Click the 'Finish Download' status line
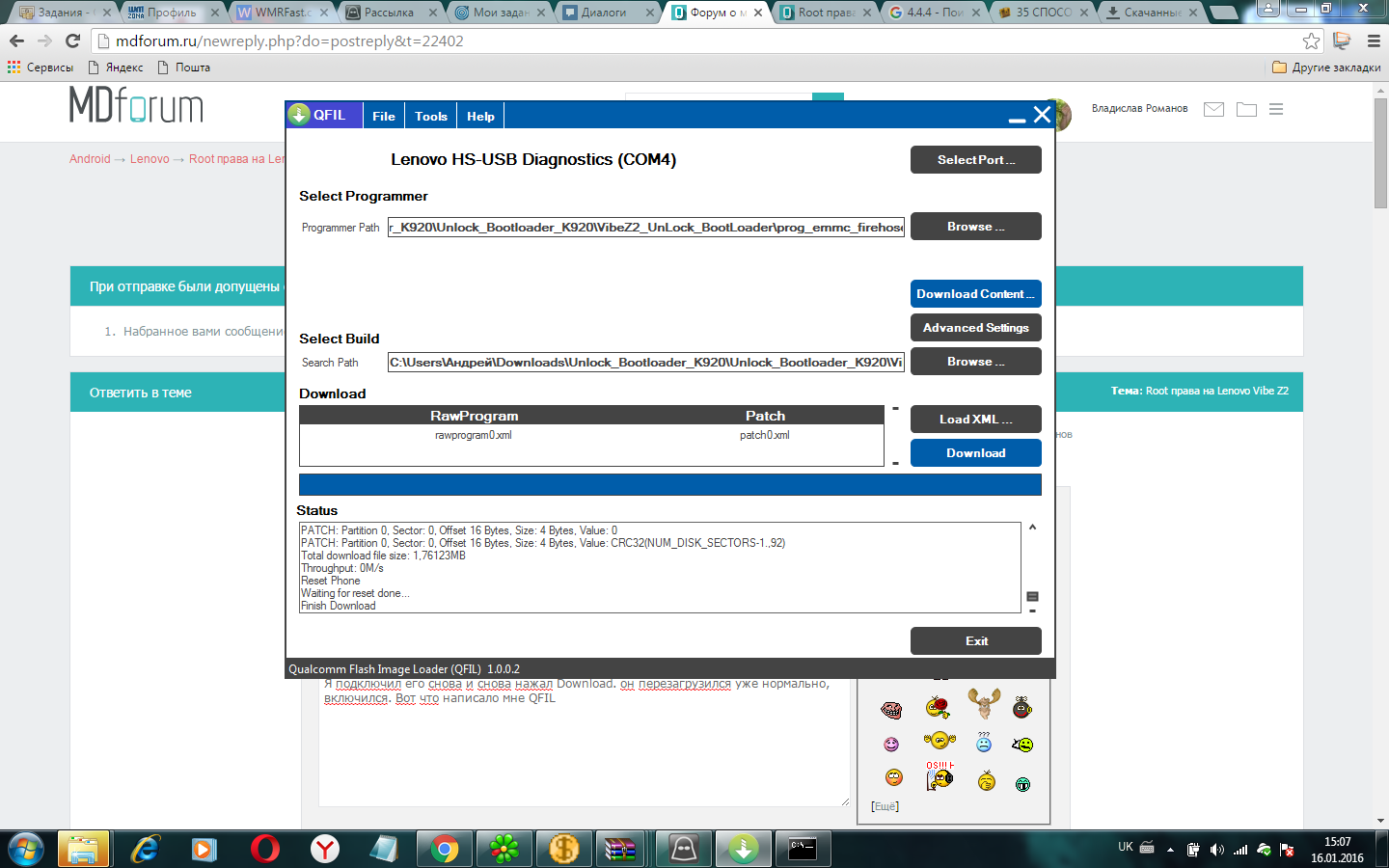1389x868 pixels. coord(339,606)
